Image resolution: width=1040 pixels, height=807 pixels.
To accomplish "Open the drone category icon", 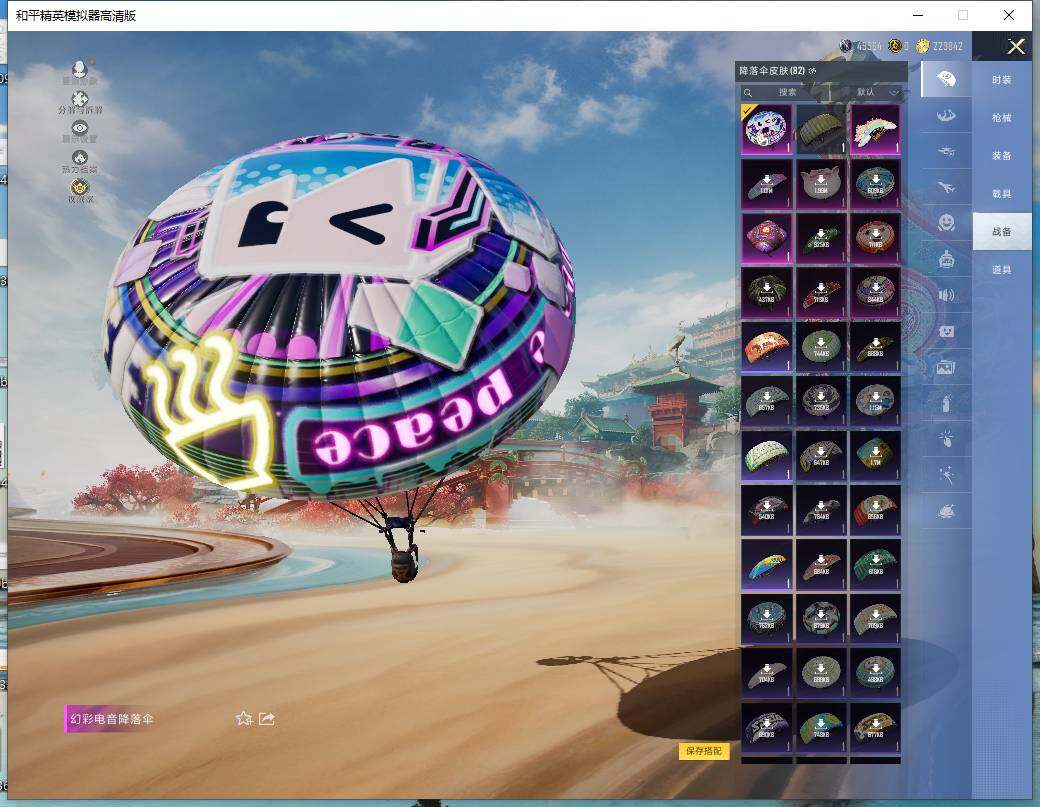I will pyautogui.click(x=946, y=151).
